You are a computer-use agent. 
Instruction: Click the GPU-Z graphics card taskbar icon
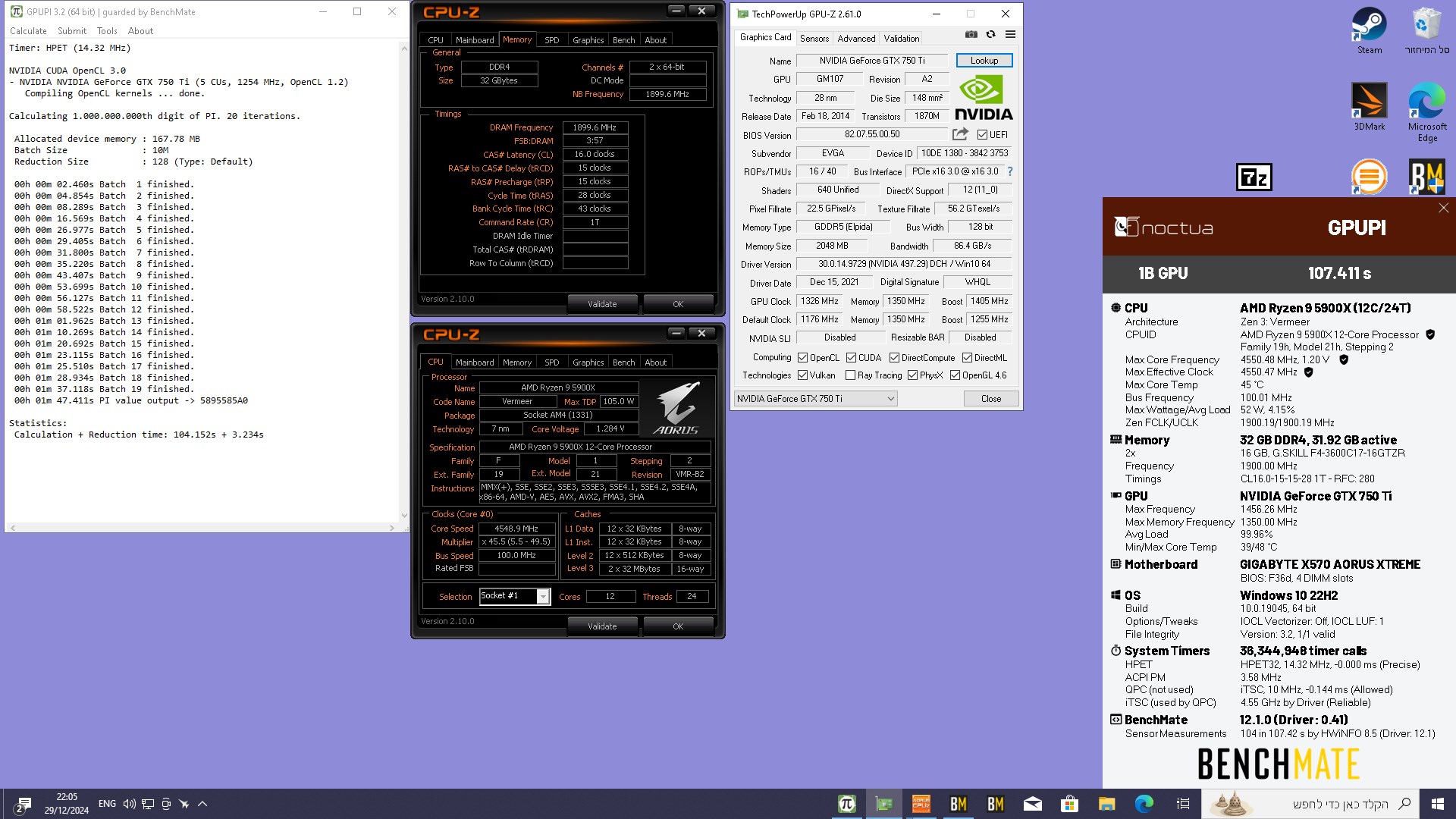(x=884, y=804)
